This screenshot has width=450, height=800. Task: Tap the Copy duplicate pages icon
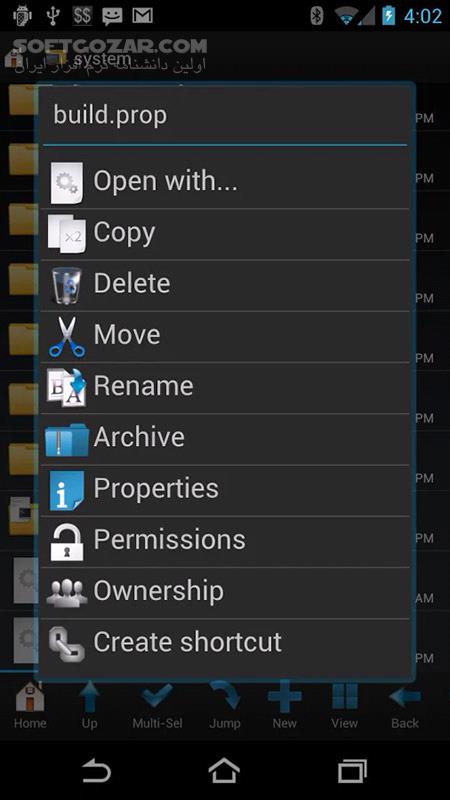(x=67, y=234)
